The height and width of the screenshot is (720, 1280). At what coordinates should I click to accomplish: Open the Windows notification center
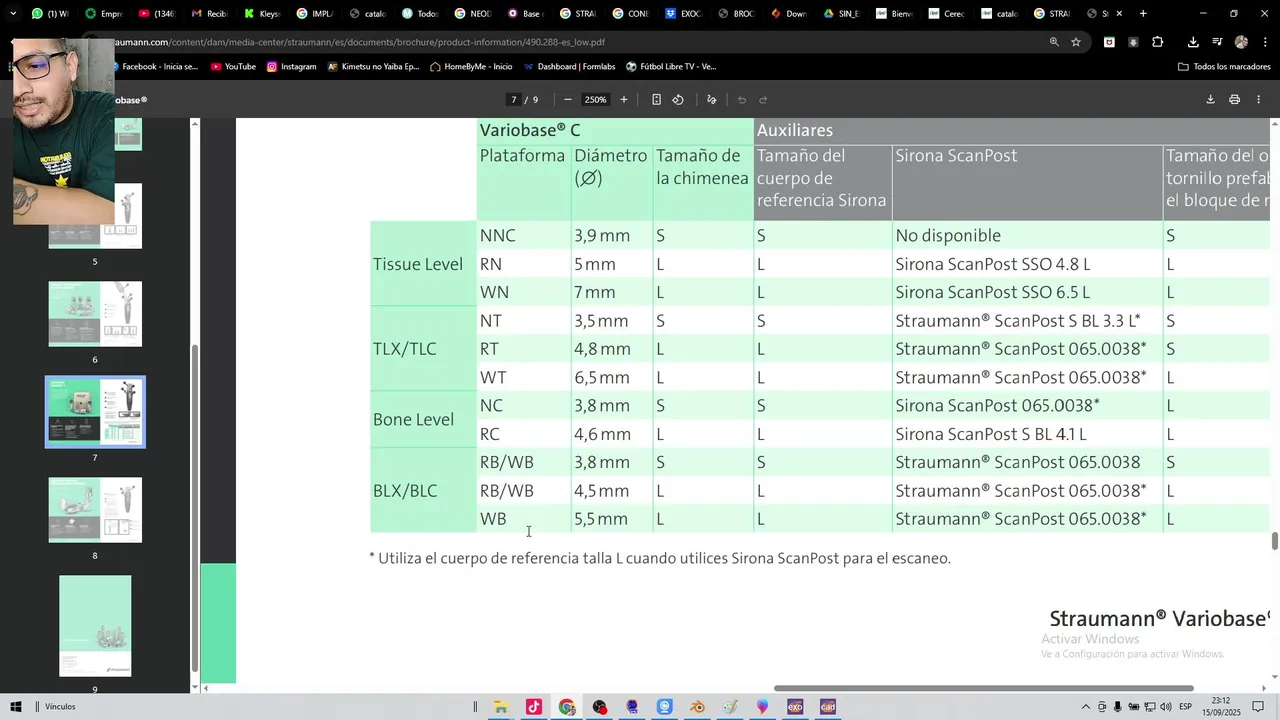(1259, 707)
